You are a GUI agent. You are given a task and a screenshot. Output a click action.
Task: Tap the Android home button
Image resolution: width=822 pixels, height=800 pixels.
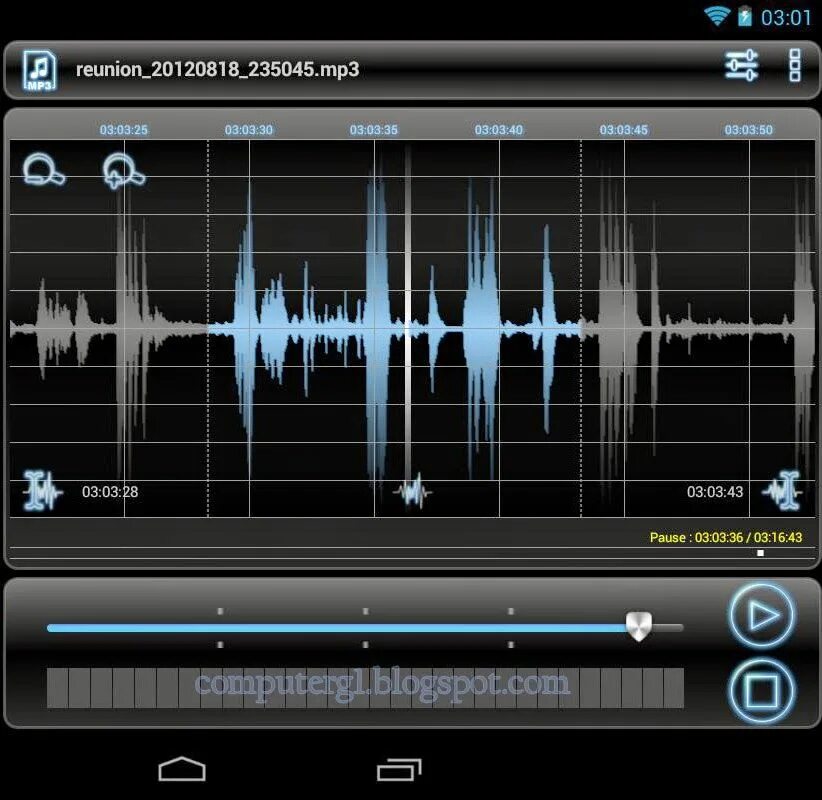point(182,769)
